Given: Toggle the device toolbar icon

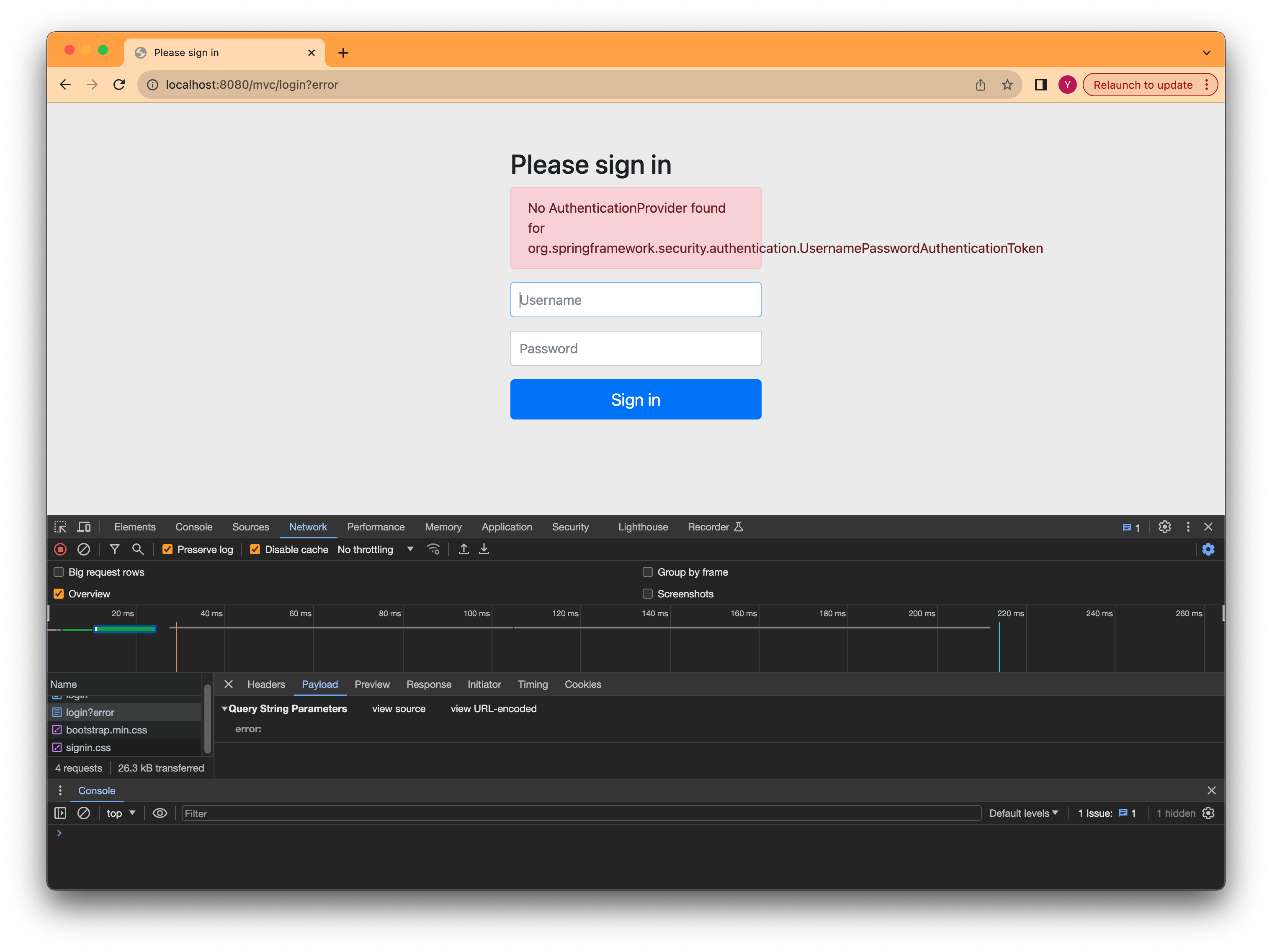Looking at the screenshot, I should 84,527.
